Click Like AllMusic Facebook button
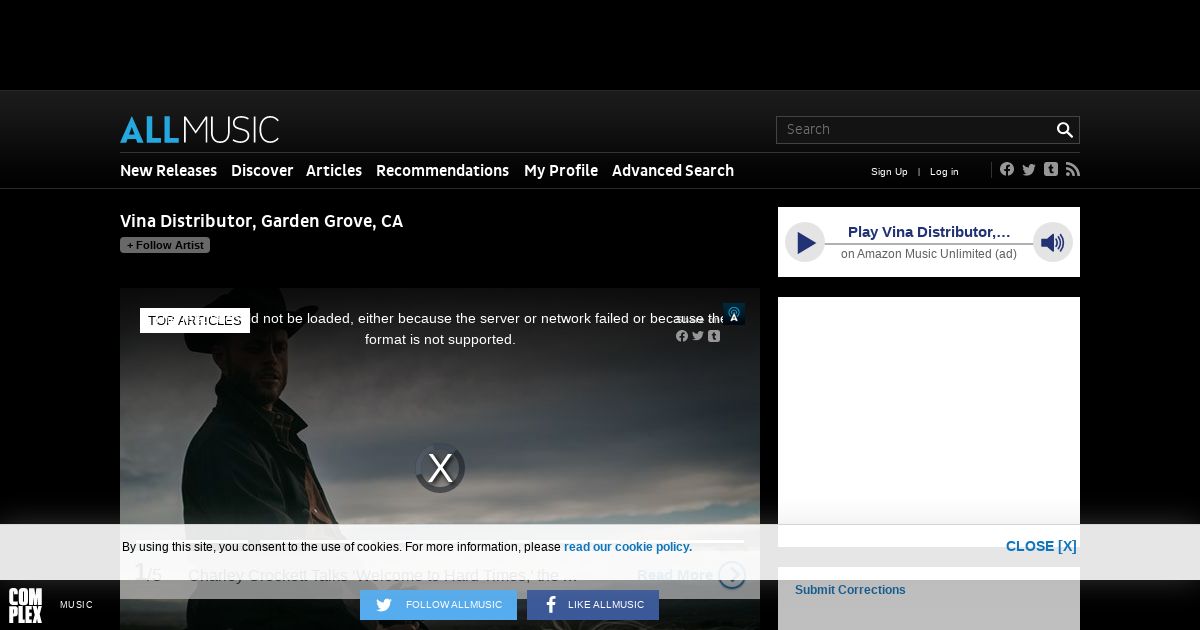The image size is (1200, 630). click(593, 605)
